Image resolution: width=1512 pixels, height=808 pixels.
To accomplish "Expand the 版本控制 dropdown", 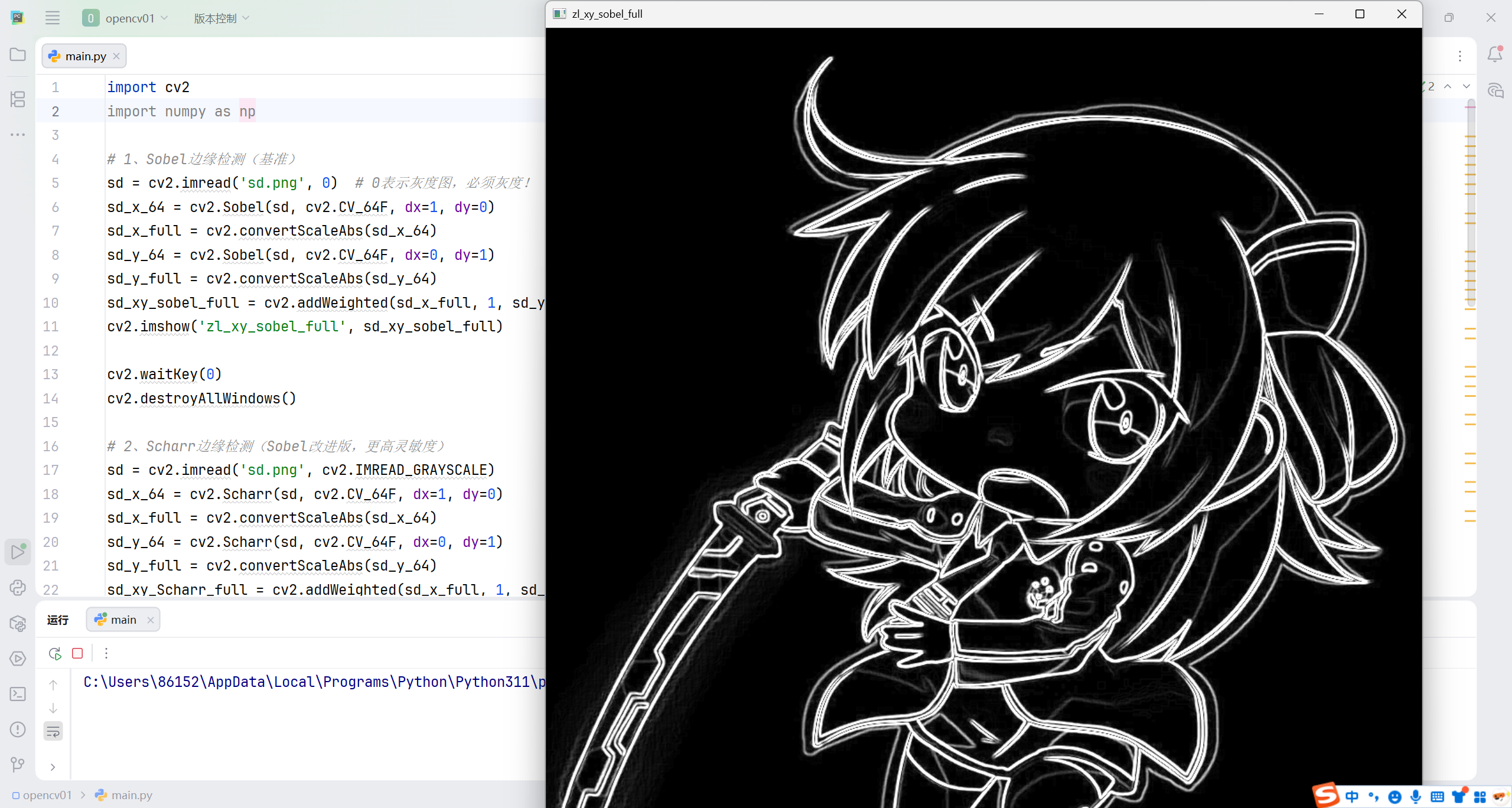I will coord(221,18).
